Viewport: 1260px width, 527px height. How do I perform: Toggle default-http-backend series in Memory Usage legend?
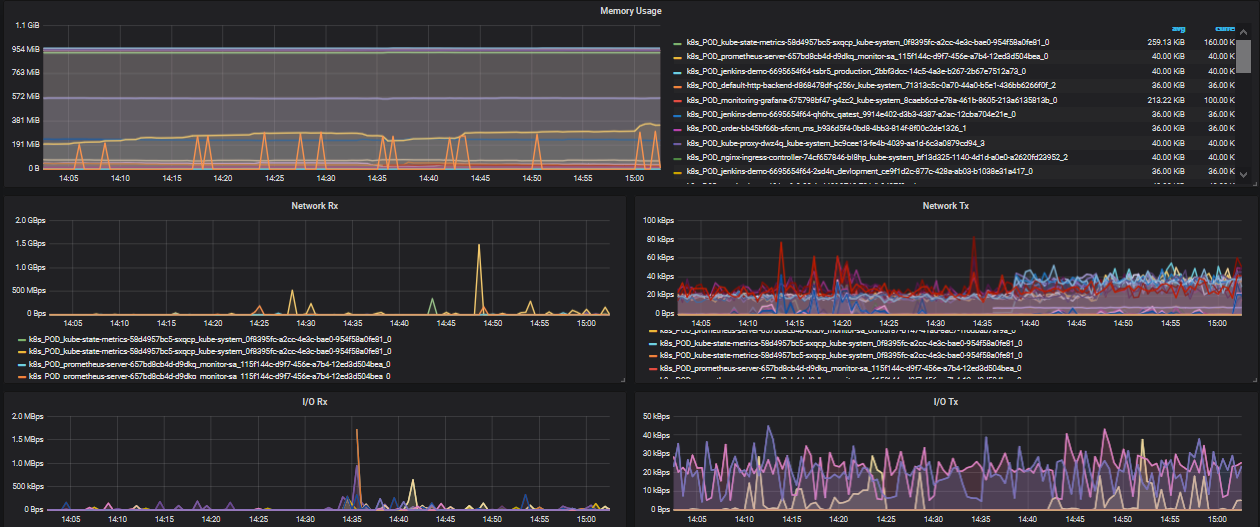pyautogui.click(x=870, y=86)
